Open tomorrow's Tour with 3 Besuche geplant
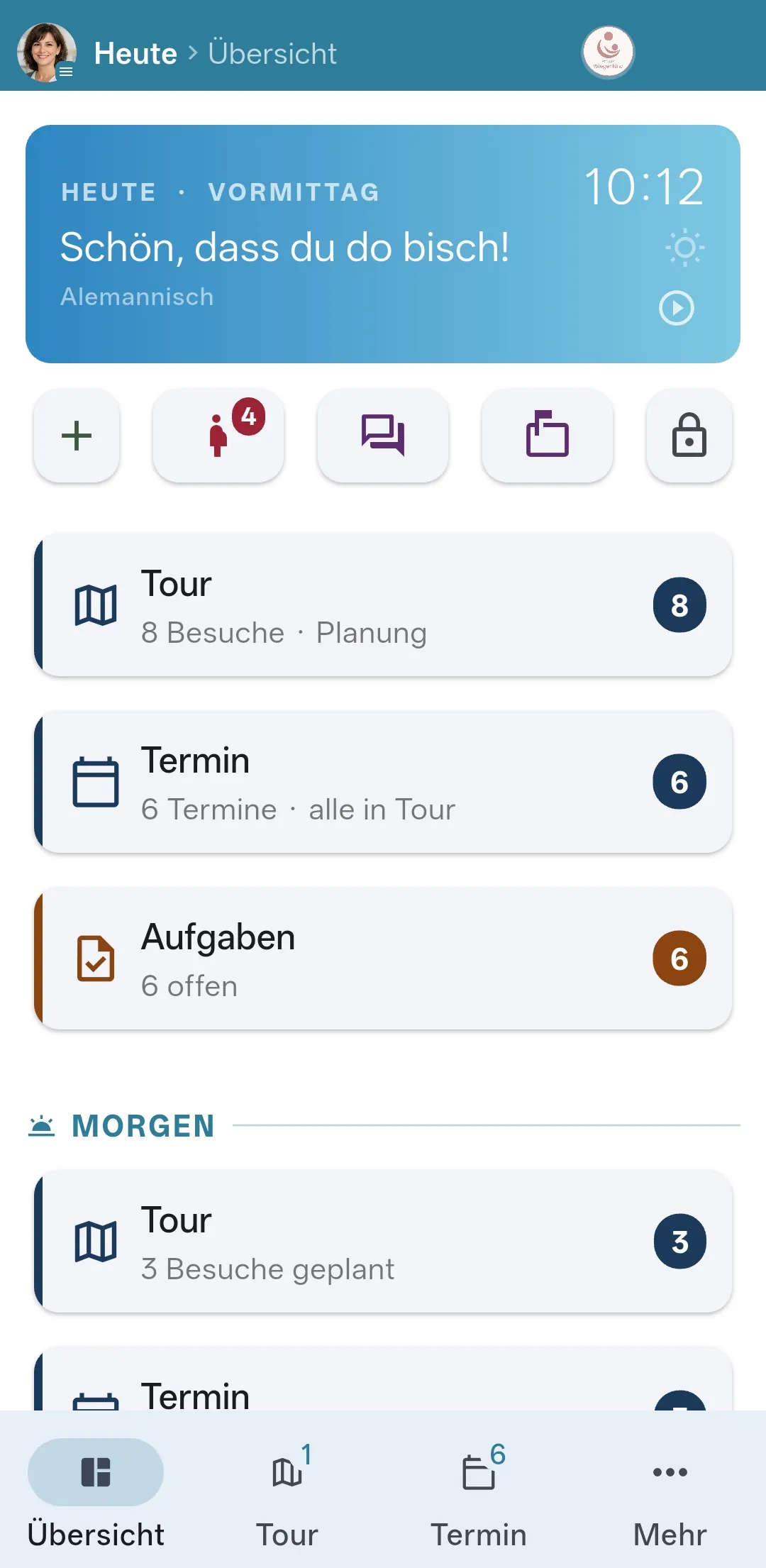Image resolution: width=766 pixels, height=1568 pixels. pyautogui.click(x=383, y=1242)
